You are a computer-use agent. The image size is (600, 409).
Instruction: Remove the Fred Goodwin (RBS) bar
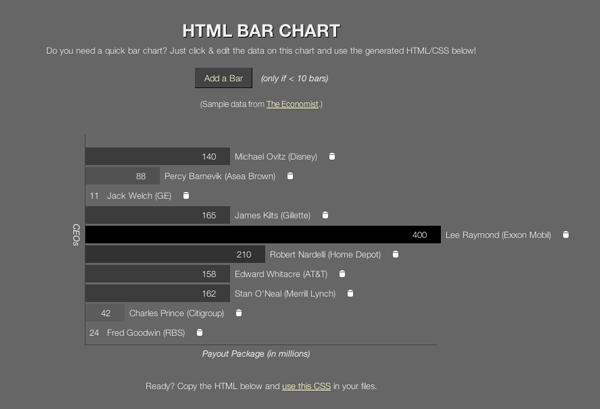click(199, 333)
